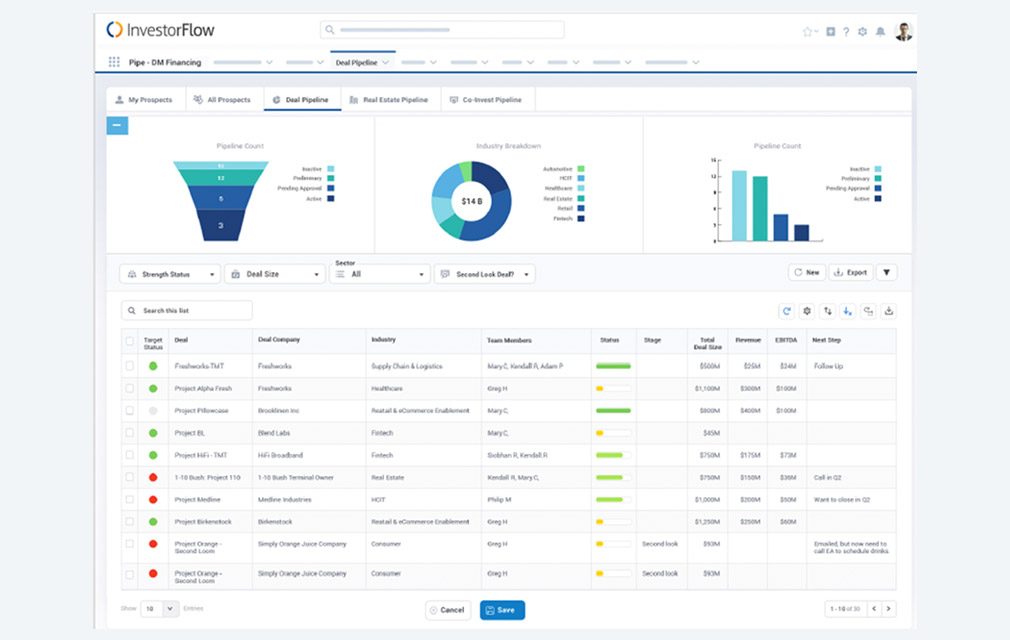1010x640 pixels.
Task: Click the download/export icon above the deal table
Action: tap(889, 311)
